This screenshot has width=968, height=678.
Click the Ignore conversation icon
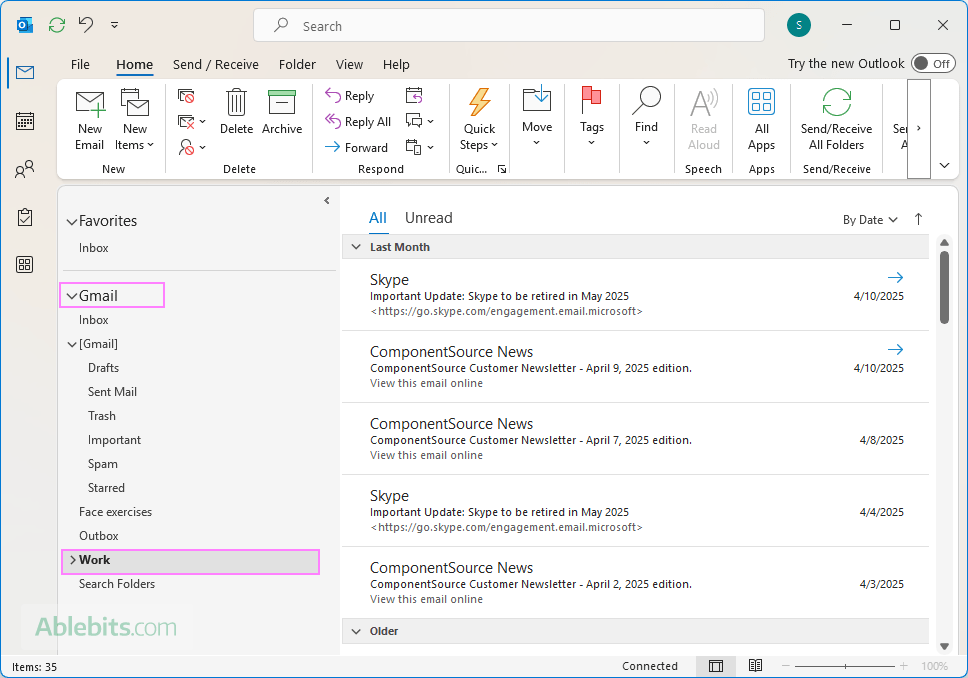(x=186, y=96)
